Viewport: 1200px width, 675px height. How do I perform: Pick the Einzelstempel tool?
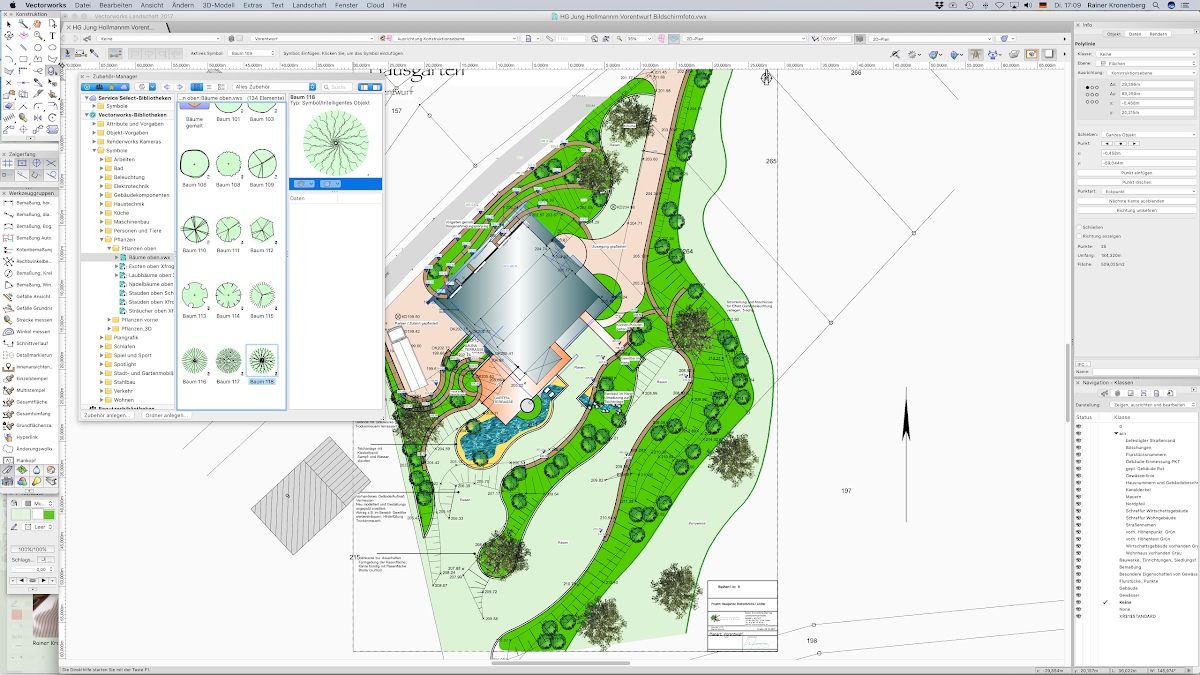tap(8, 379)
